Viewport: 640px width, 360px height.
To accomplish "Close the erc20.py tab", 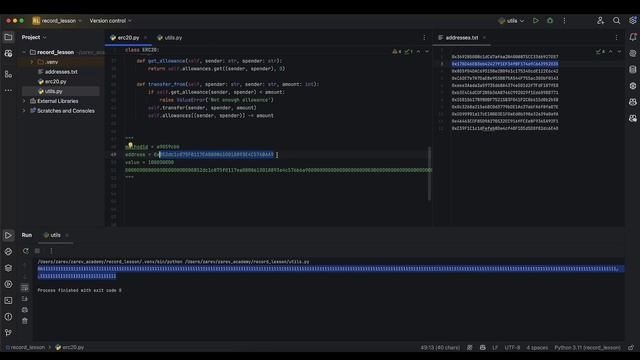I will (145, 38).
